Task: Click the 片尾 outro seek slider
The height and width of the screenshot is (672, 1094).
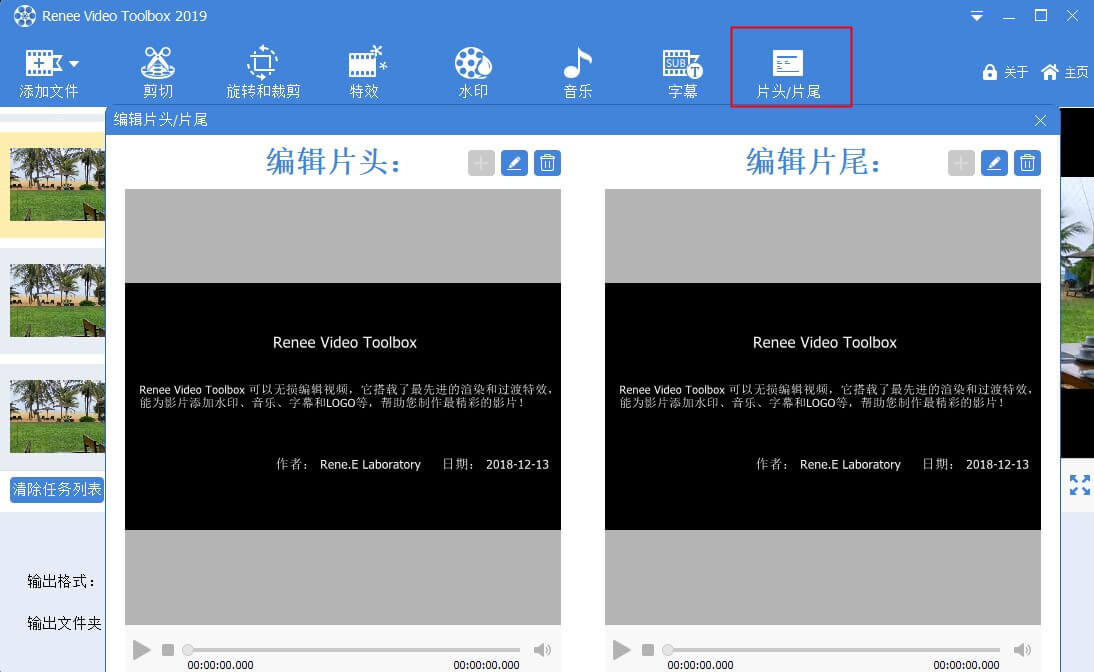Action: pos(833,650)
